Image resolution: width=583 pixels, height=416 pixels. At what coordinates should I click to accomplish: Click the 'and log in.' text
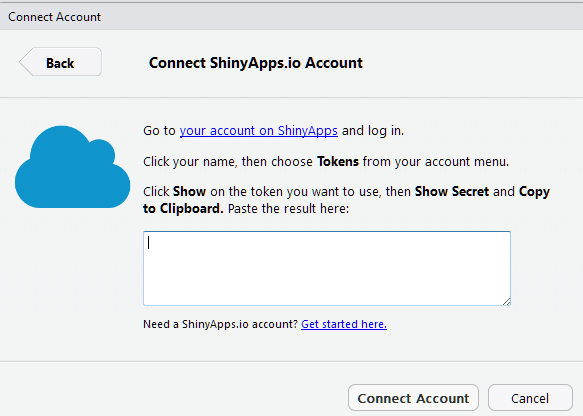(373, 131)
